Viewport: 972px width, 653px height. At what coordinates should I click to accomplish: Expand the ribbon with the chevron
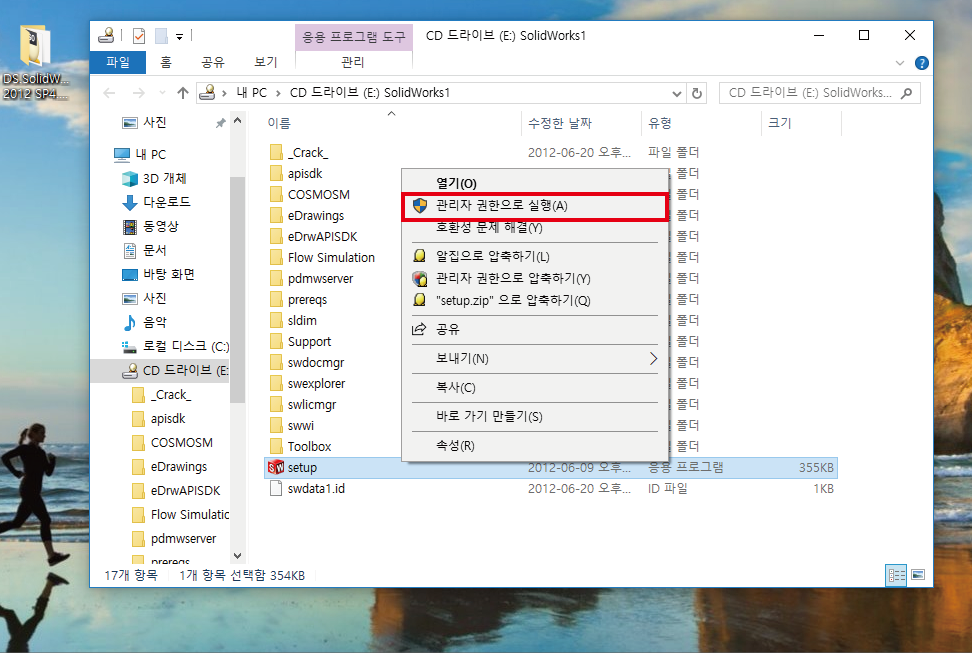(x=899, y=63)
